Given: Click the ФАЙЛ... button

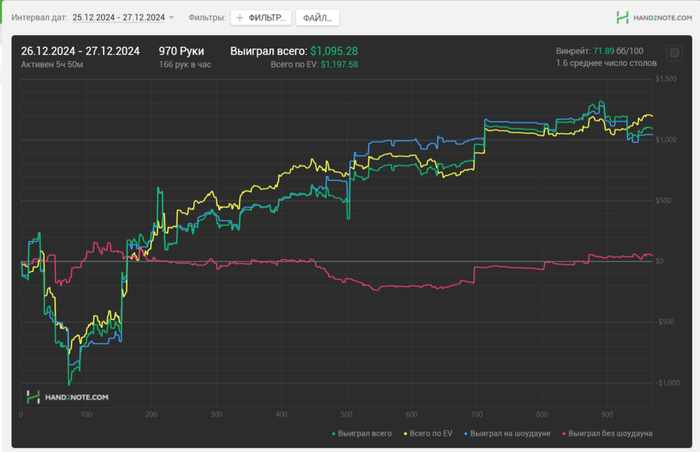Looking at the screenshot, I should [317, 18].
